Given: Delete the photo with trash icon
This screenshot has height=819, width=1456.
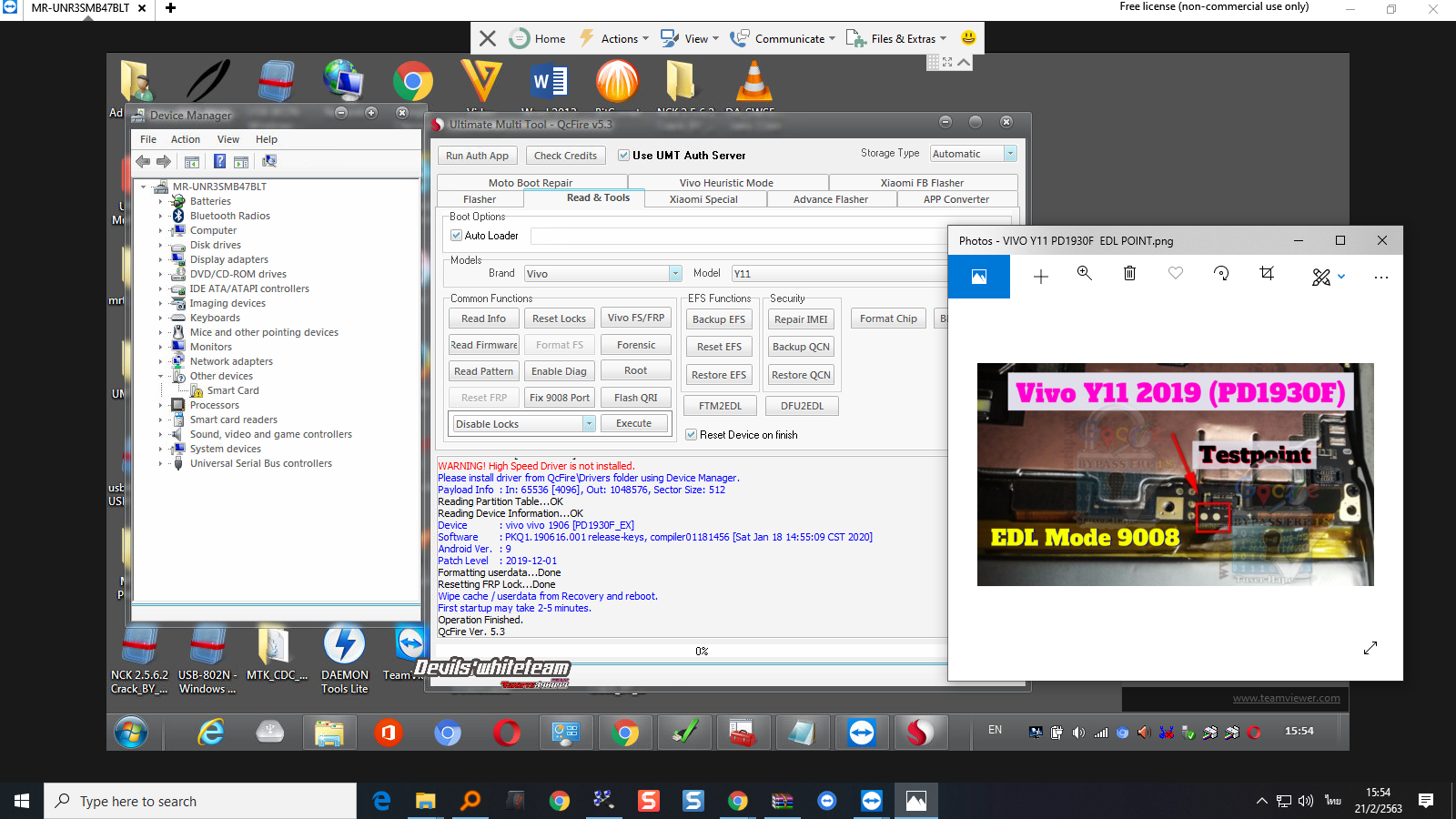Looking at the screenshot, I should (1129, 273).
